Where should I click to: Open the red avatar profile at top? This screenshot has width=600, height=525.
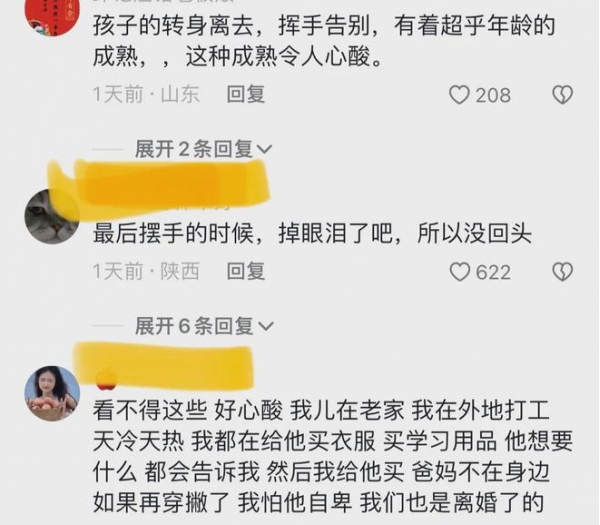52,15
